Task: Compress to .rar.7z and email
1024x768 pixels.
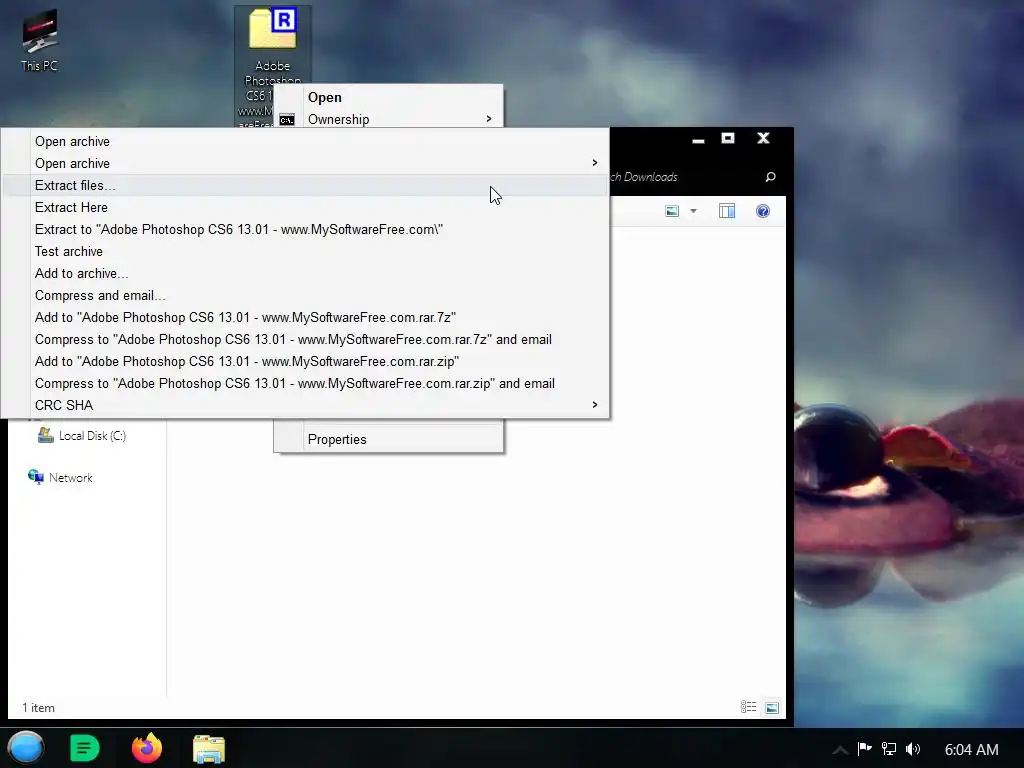Action: 305,340
